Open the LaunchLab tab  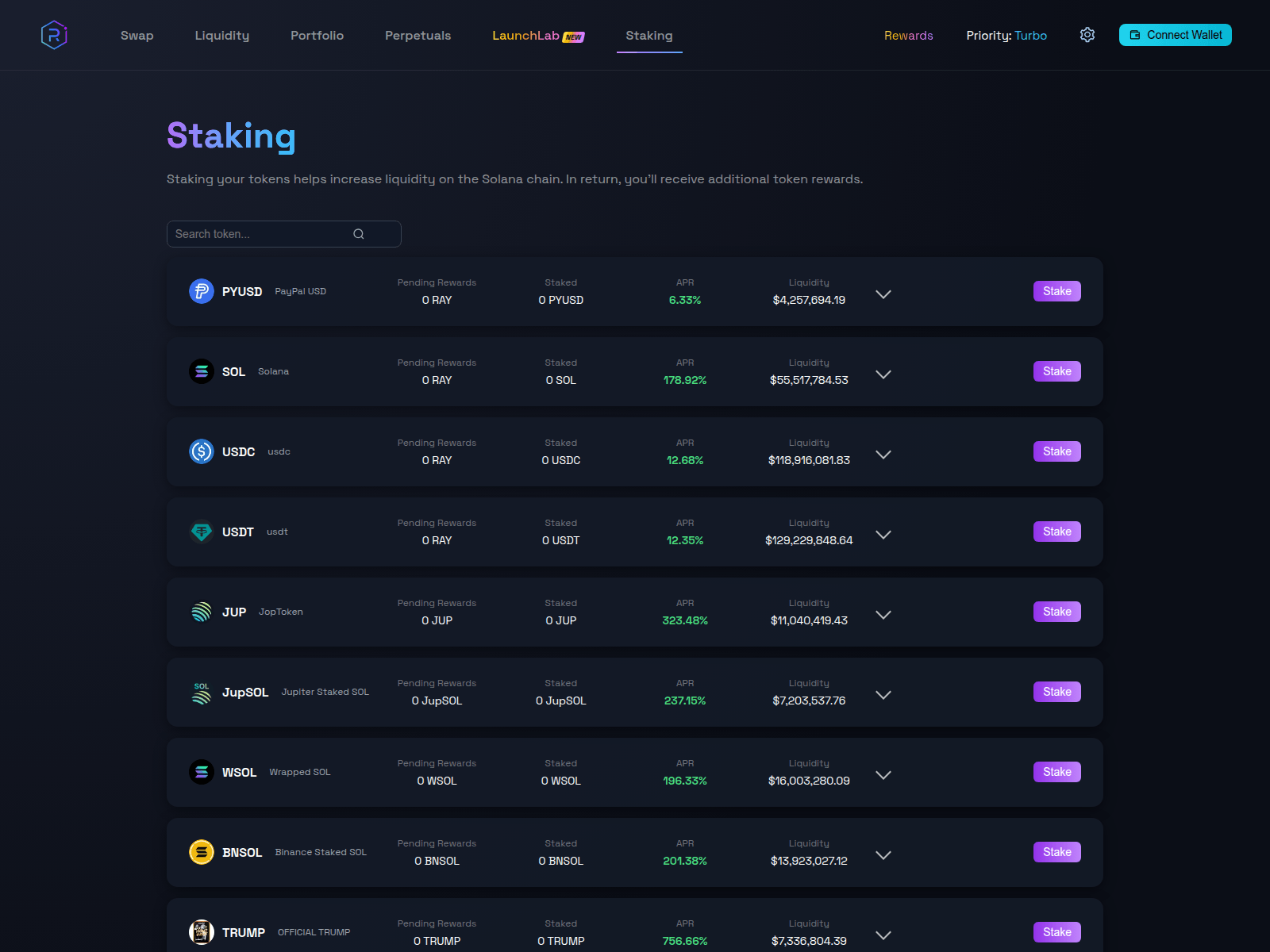[538, 36]
